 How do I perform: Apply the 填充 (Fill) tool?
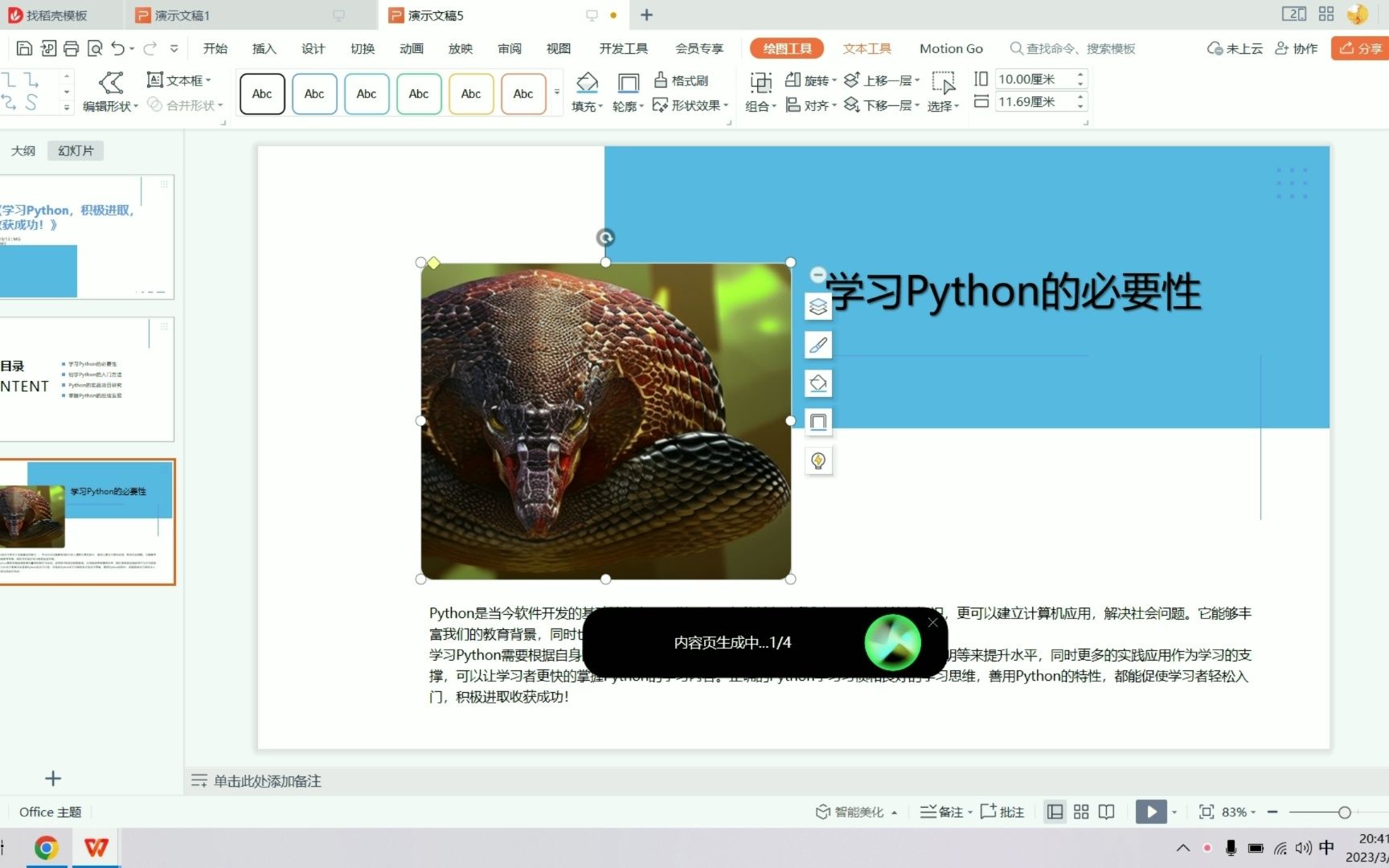[x=586, y=92]
